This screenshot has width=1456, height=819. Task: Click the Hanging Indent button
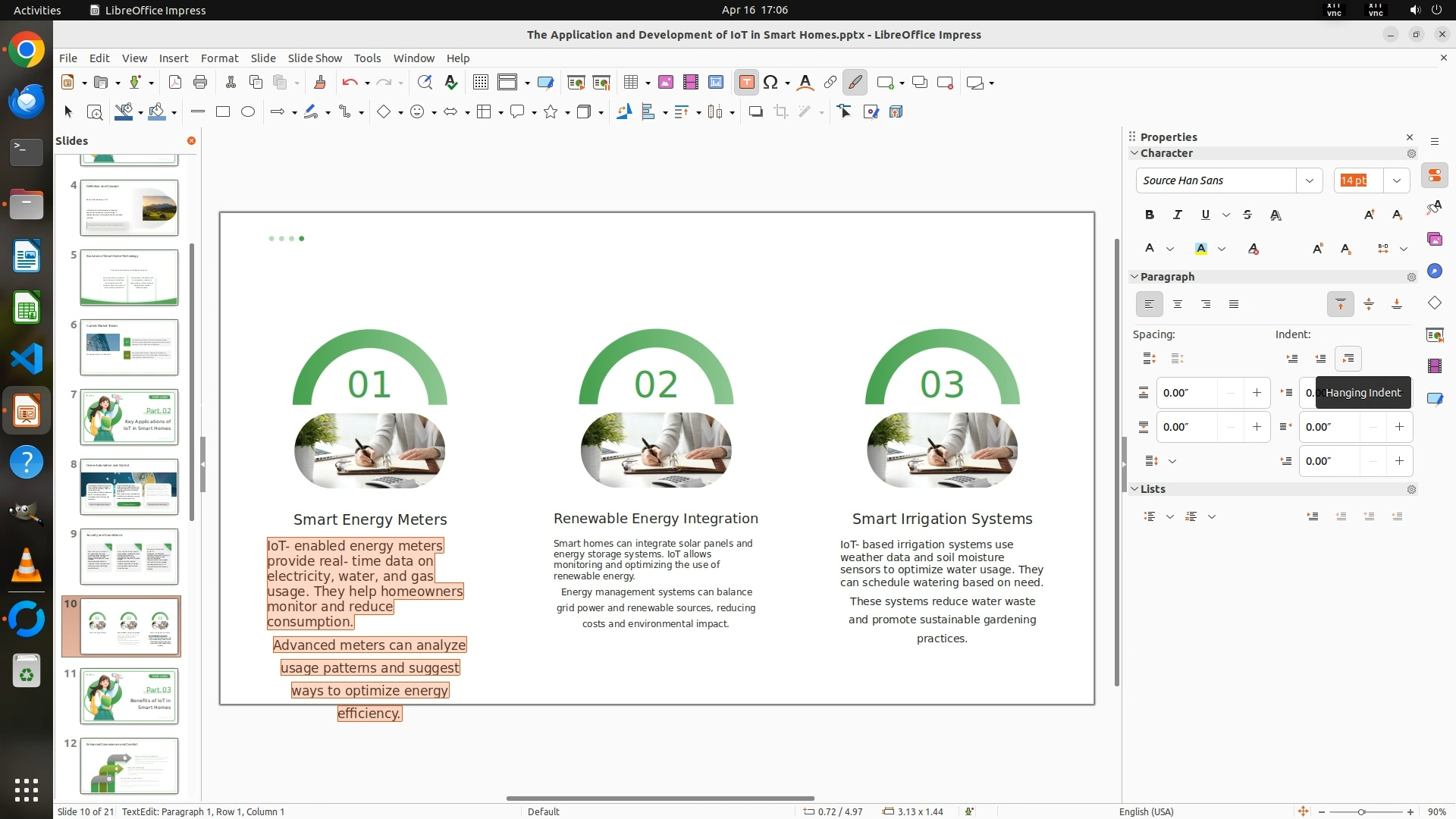click(x=1348, y=359)
